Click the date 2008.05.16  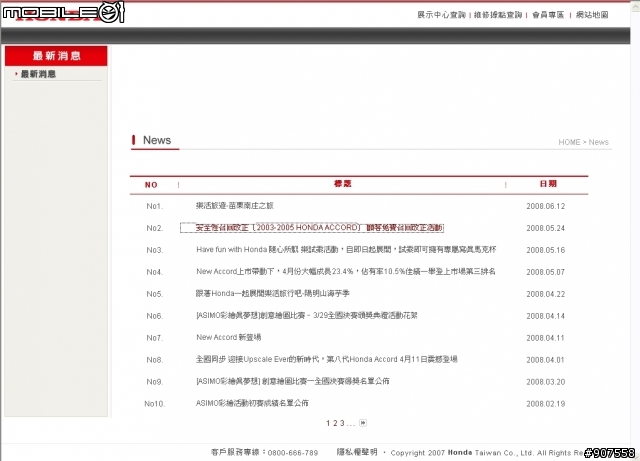pos(546,250)
